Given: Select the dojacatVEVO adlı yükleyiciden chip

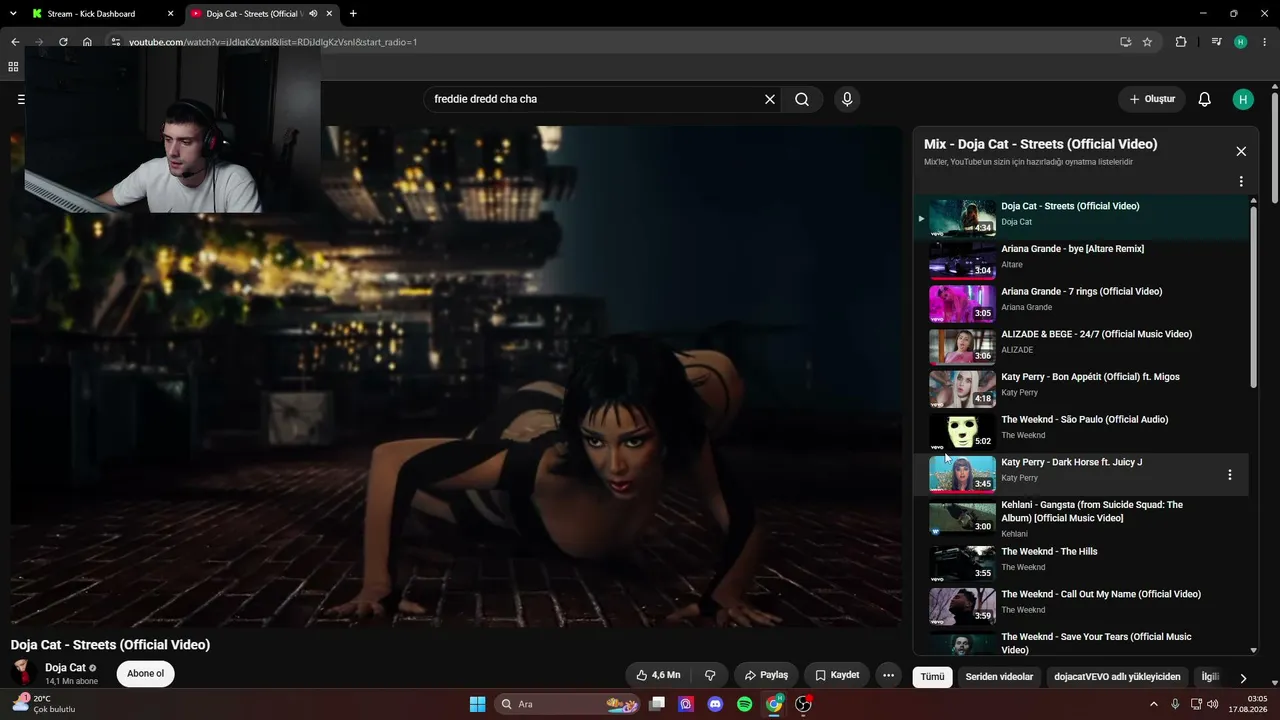Looking at the screenshot, I should pyautogui.click(x=1117, y=677).
